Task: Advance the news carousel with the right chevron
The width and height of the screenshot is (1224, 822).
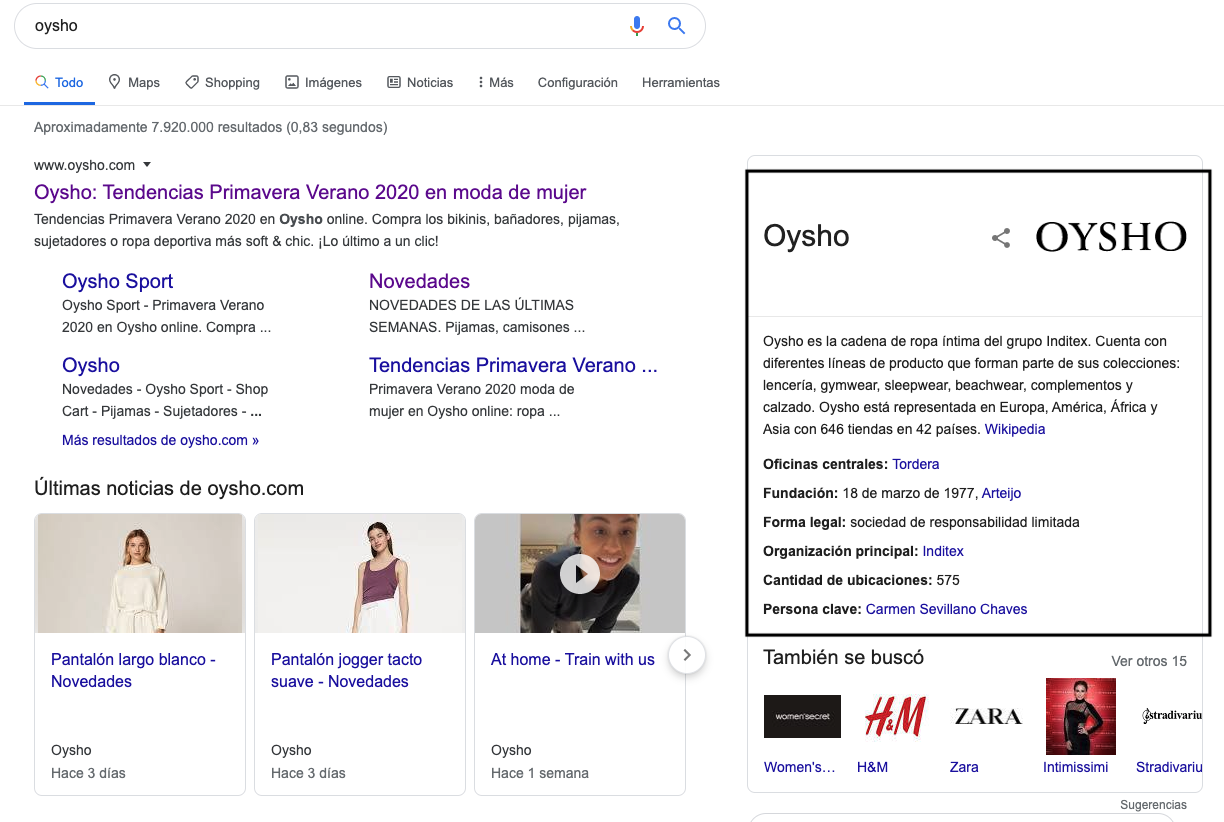Action: 686,655
